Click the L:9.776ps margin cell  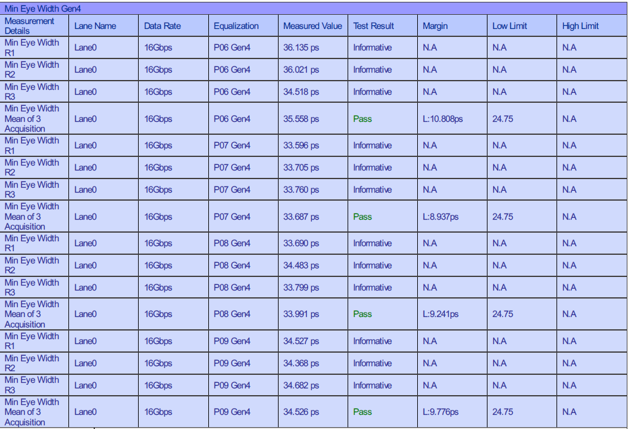[x=441, y=412]
